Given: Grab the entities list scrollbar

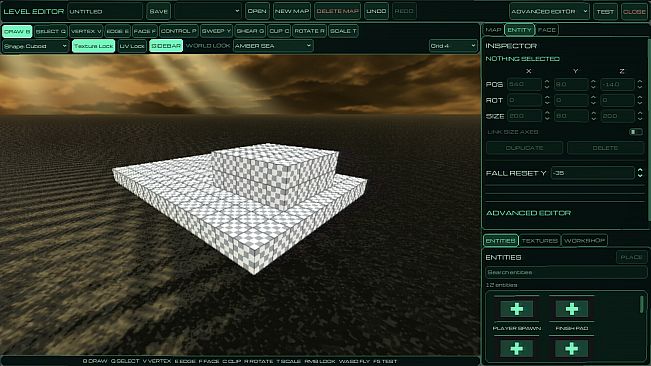Looking at the screenshot, I should click(x=642, y=304).
